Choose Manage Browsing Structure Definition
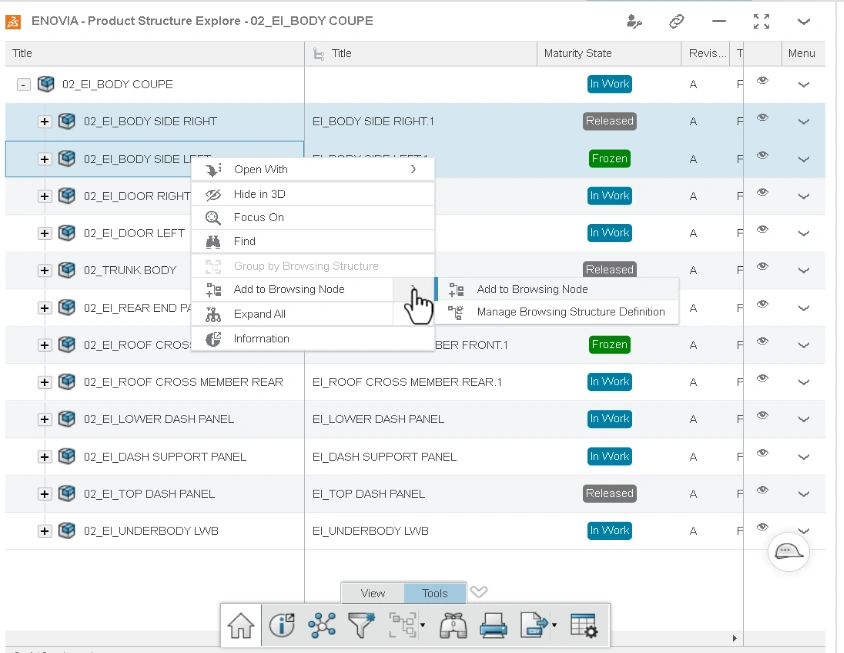The width and height of the screenshot is (844, 653). 557,312
